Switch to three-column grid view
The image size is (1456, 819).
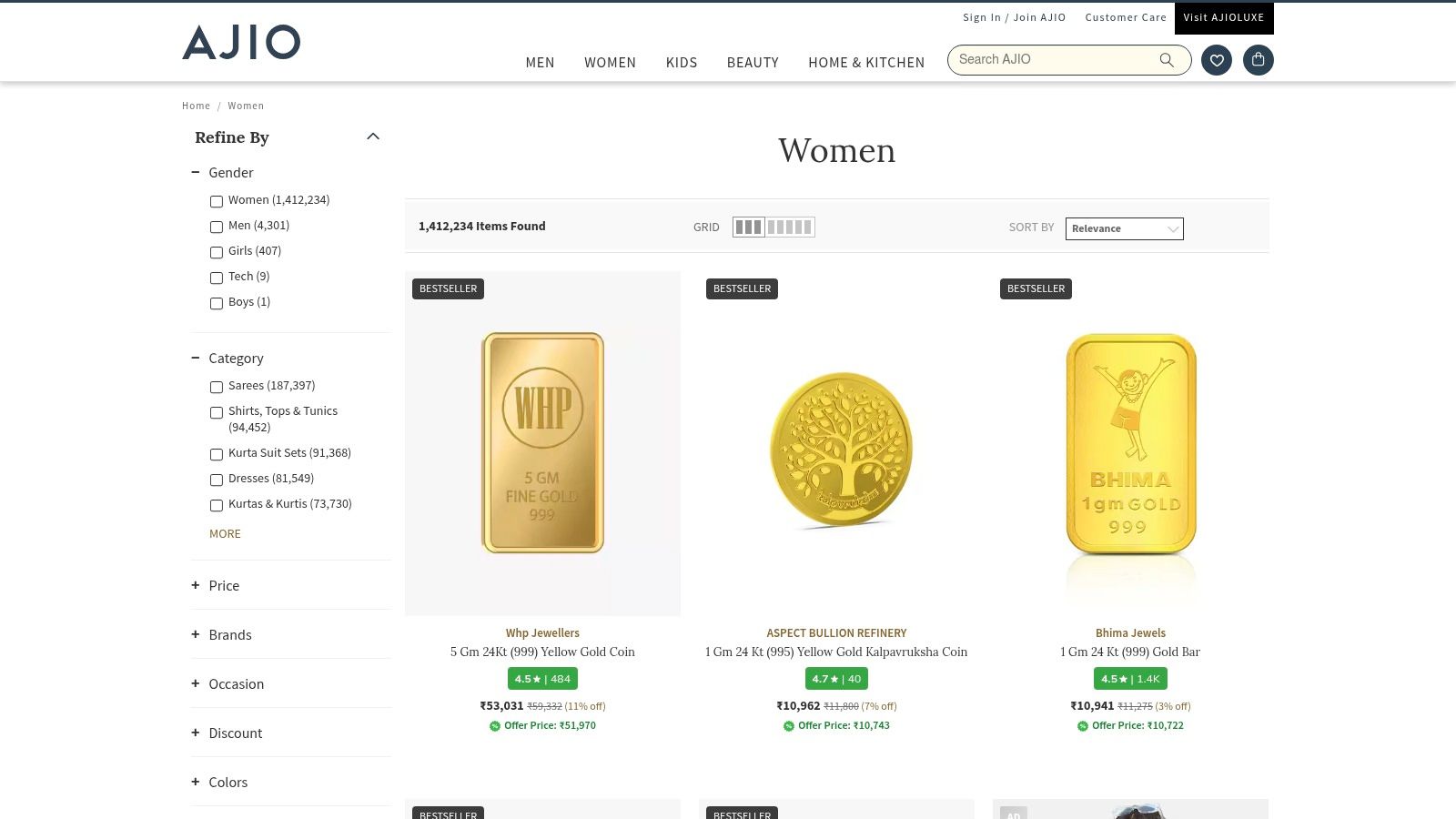(x=749, y=227)
